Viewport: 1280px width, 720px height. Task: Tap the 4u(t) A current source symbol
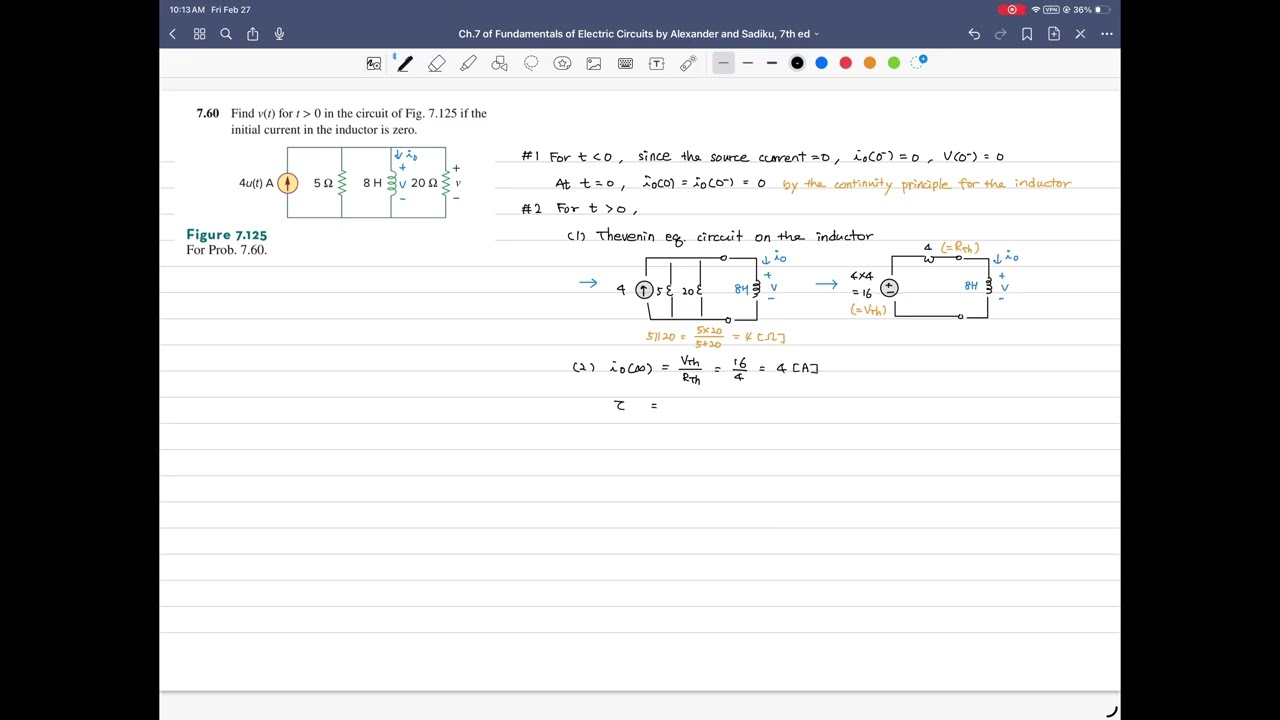(288, 183)
